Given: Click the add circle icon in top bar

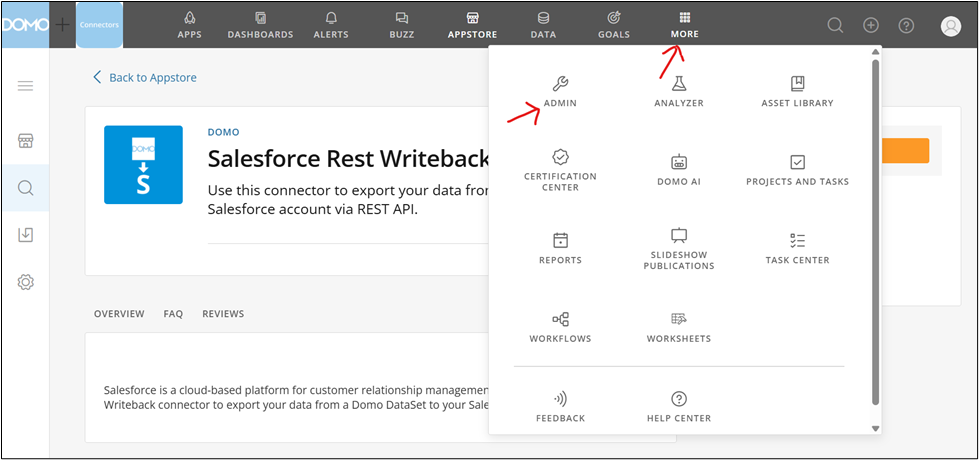Looking at the screenshot, I should click(x=870, y=25).
